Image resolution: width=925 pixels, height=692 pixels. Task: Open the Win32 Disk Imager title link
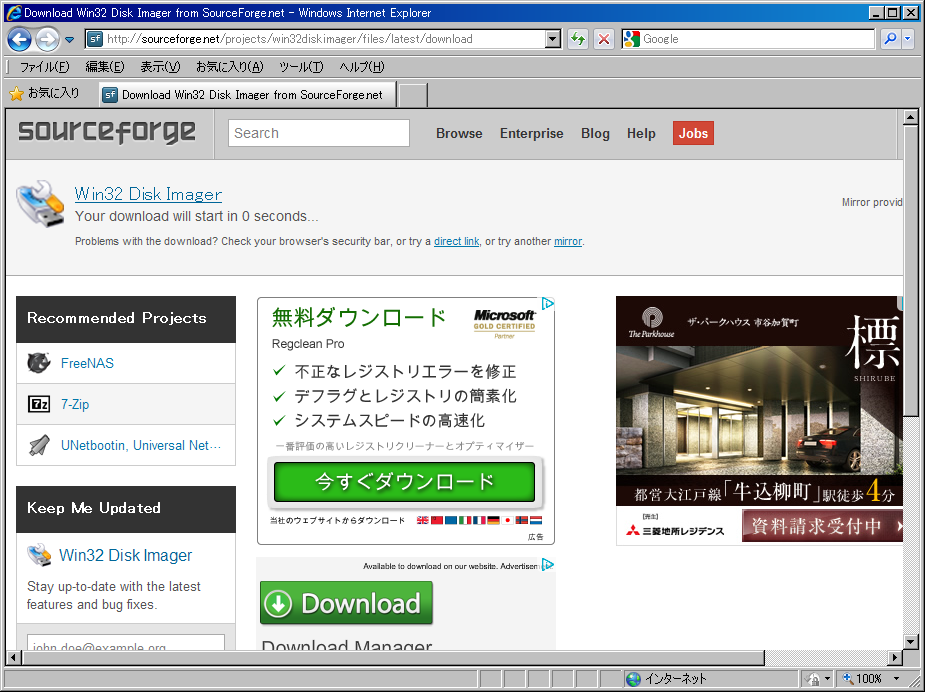[148, 194]
